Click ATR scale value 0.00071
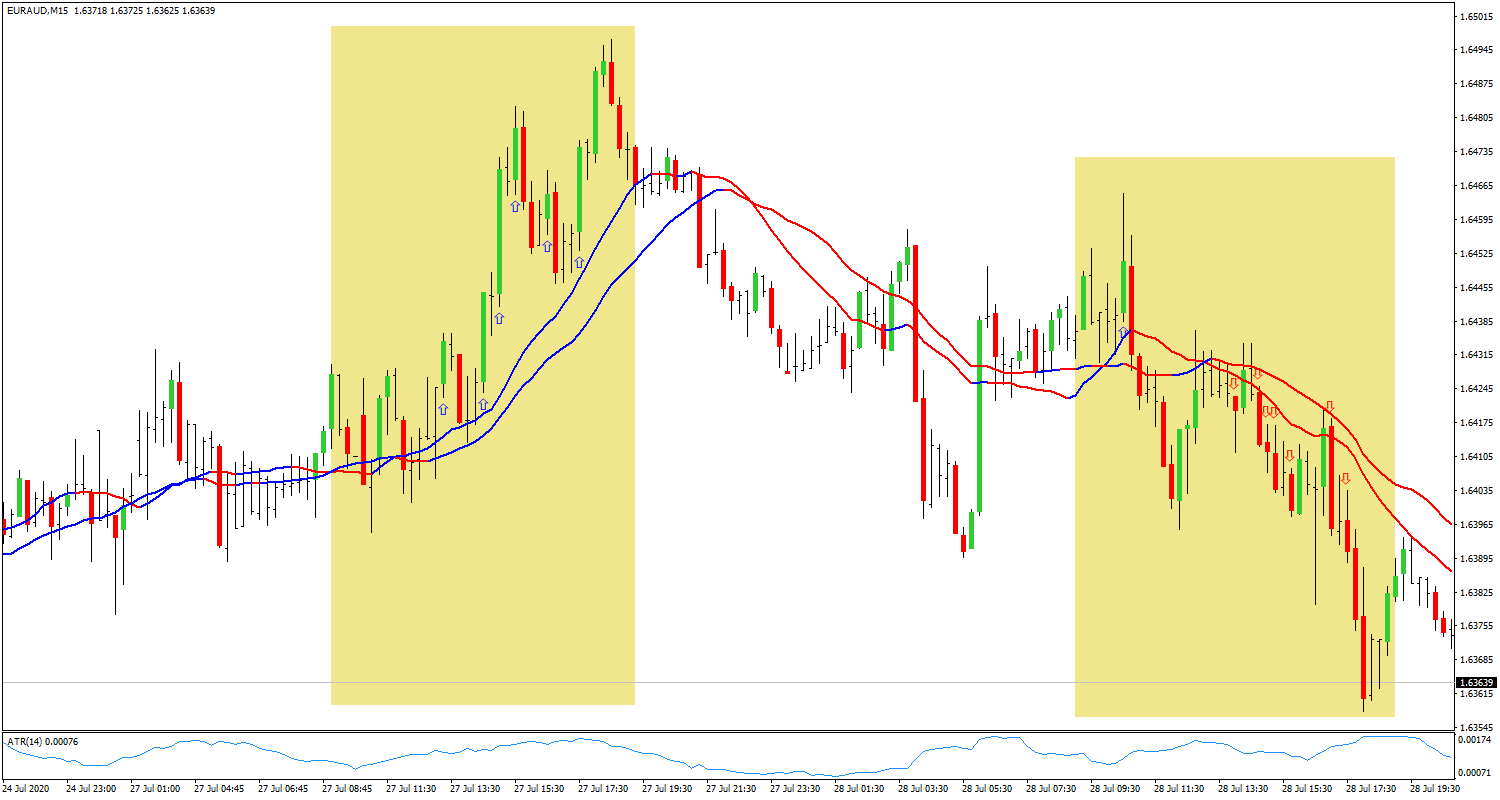The width and height of the screenshot is (1500, 800). point(1475,773)
